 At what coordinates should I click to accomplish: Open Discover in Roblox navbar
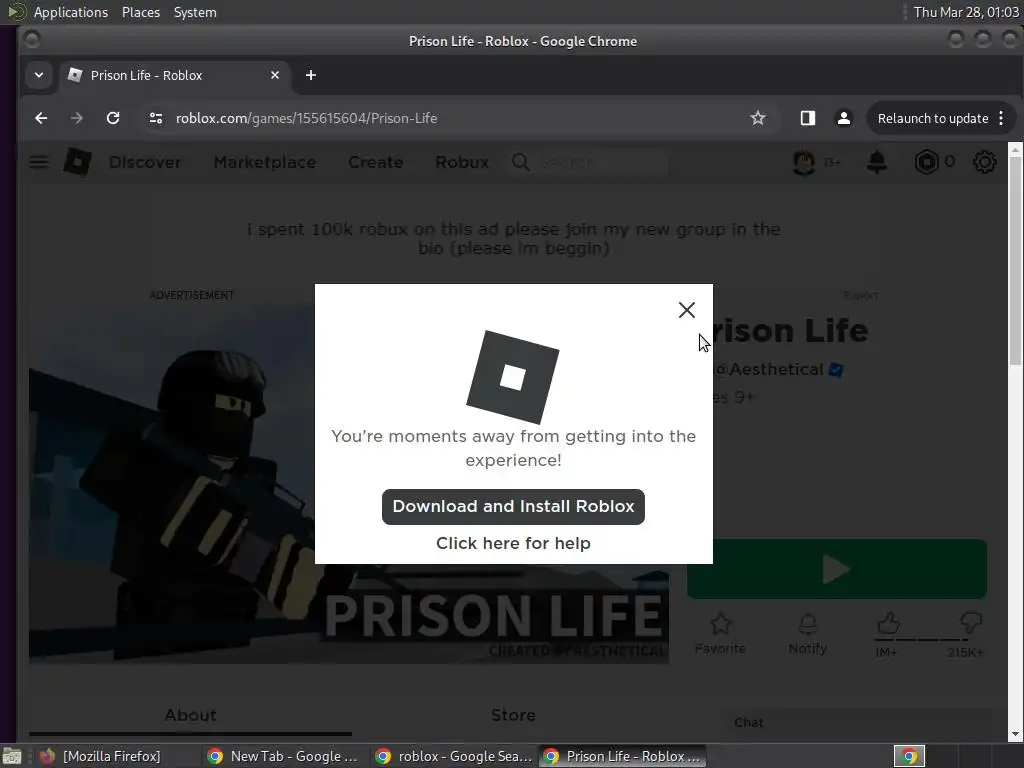(x=145, y=162)
